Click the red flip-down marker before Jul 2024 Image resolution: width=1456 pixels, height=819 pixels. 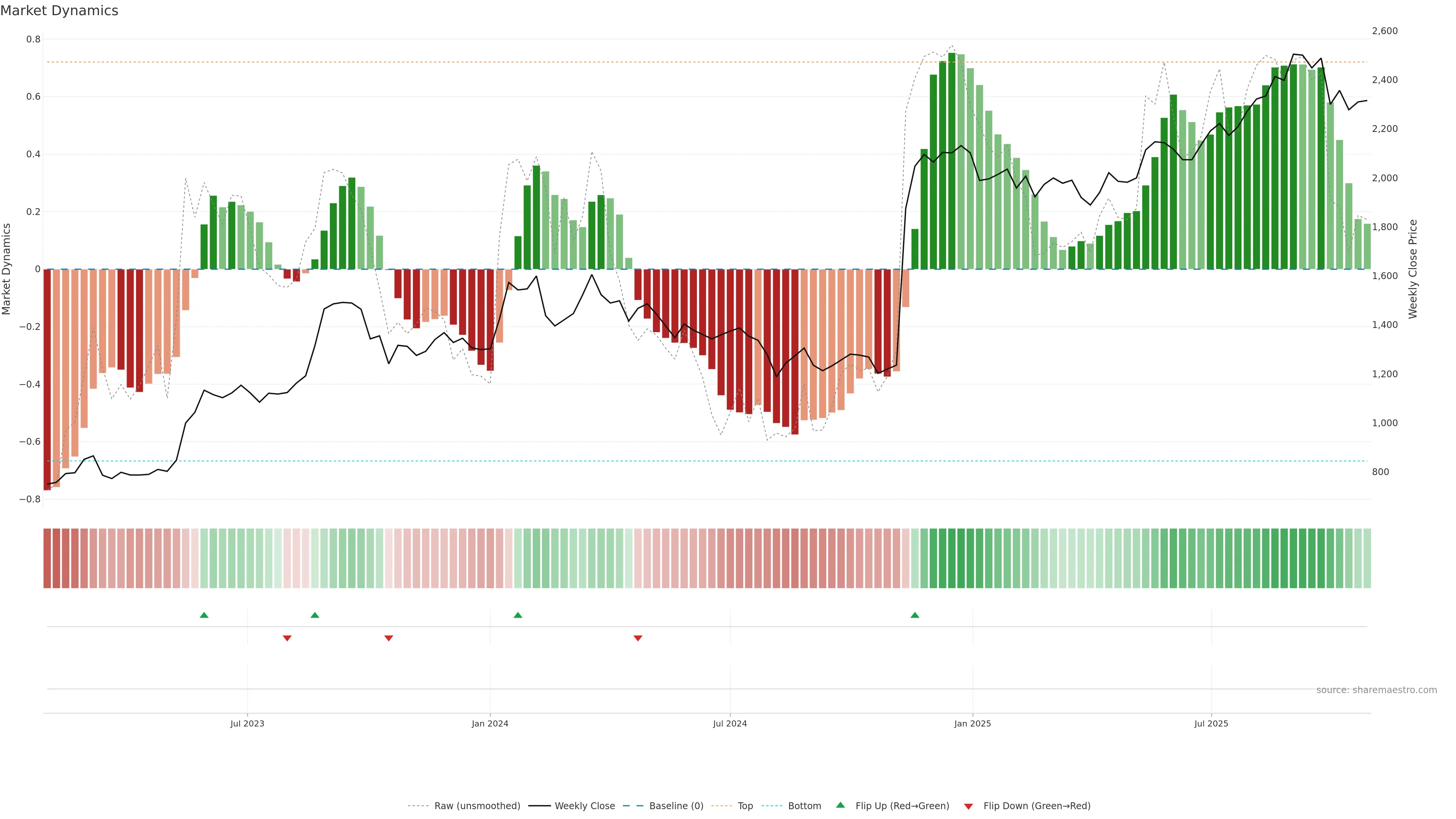[638, 638]
